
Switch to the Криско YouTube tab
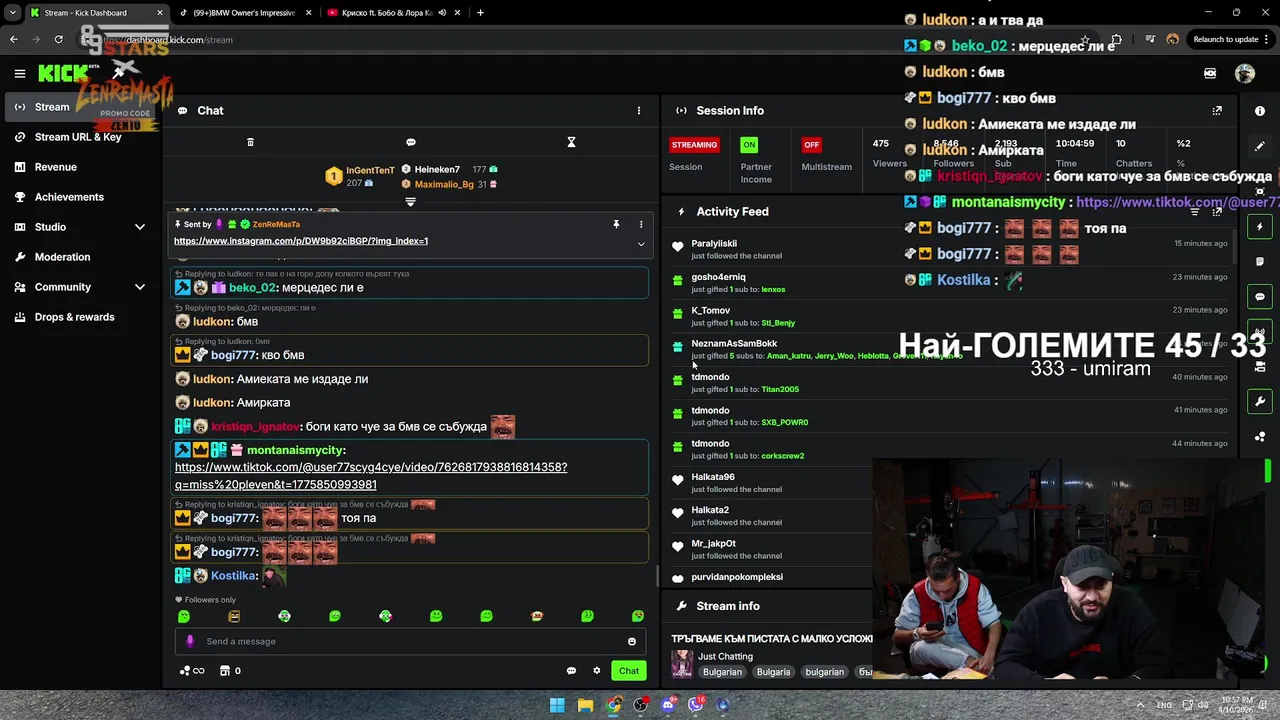[x=395, y=13]
